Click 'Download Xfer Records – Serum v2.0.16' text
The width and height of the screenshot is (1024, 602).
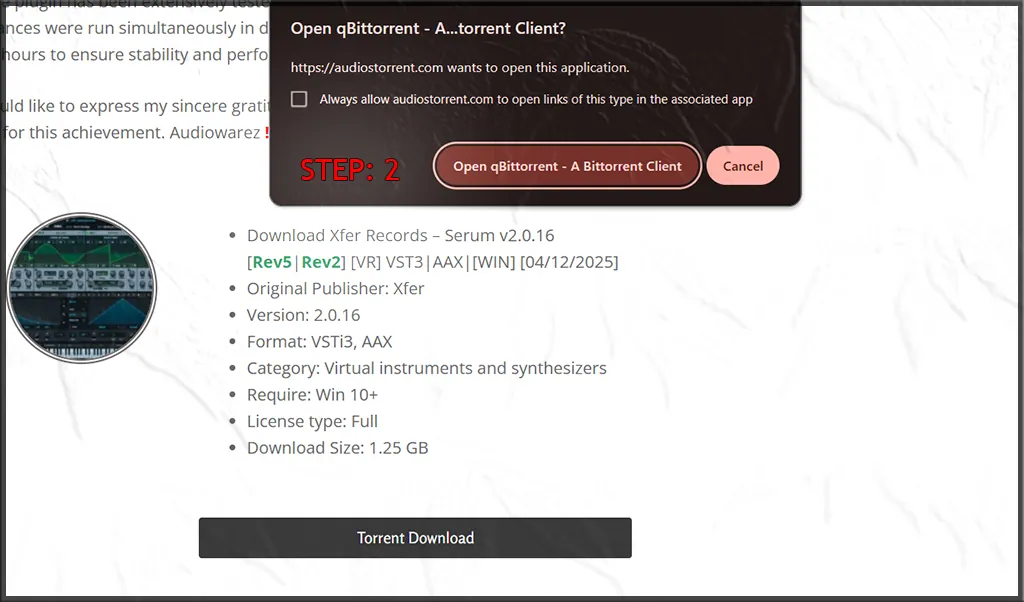pyautogui.click(x=400, y=235)
